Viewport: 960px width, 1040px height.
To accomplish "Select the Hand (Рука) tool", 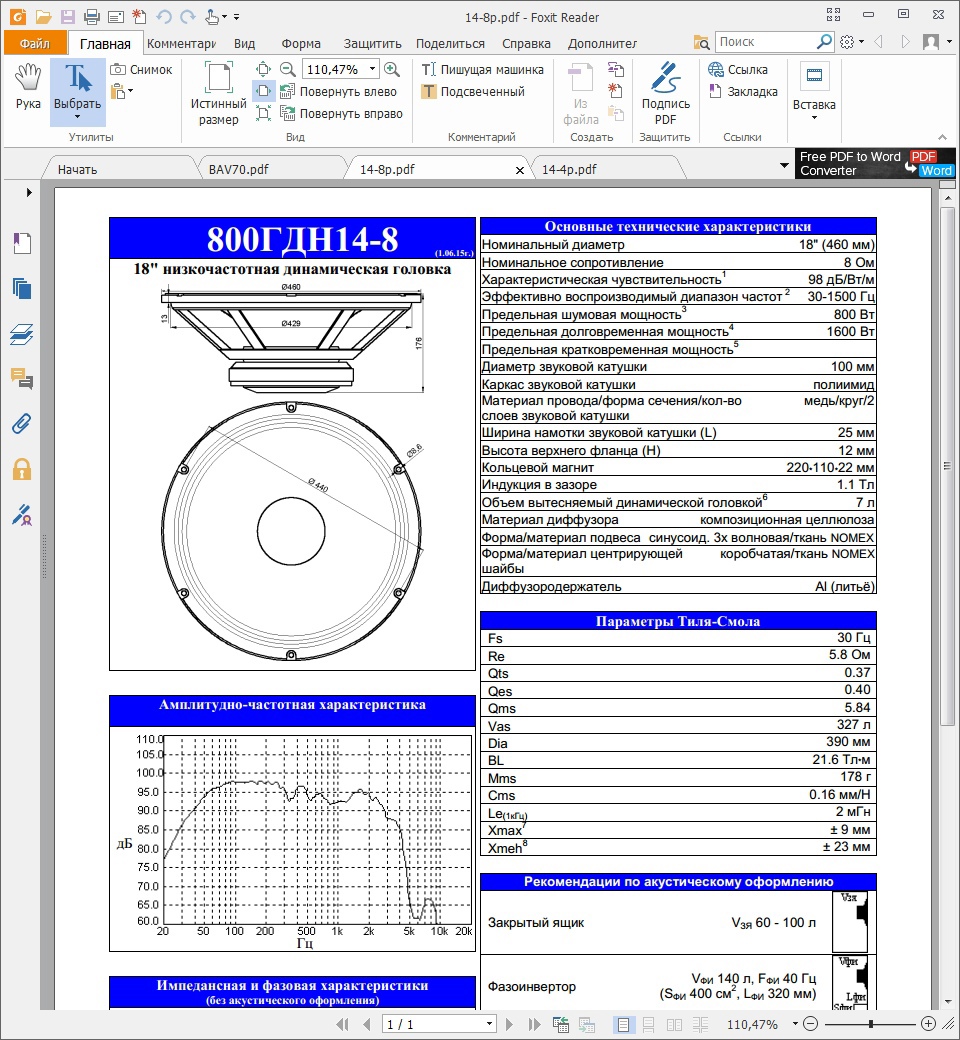I will point(28,87).
